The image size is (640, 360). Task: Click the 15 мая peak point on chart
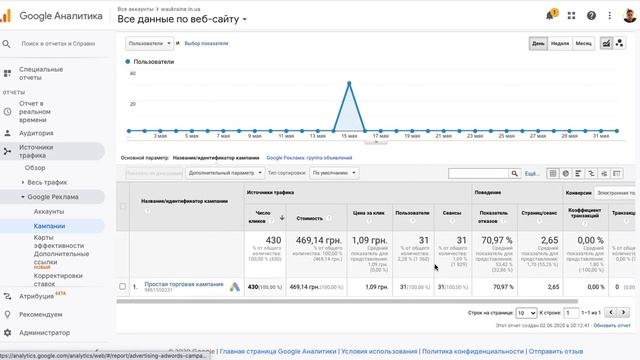349,83
